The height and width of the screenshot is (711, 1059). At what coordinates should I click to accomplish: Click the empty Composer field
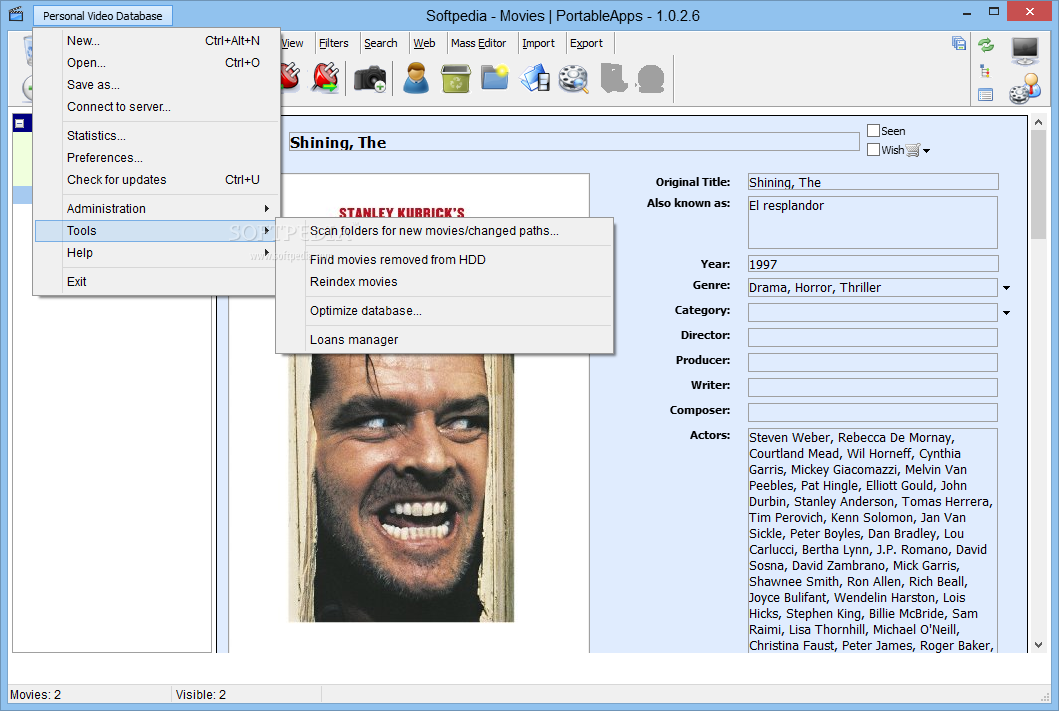[x=873, y=413]
